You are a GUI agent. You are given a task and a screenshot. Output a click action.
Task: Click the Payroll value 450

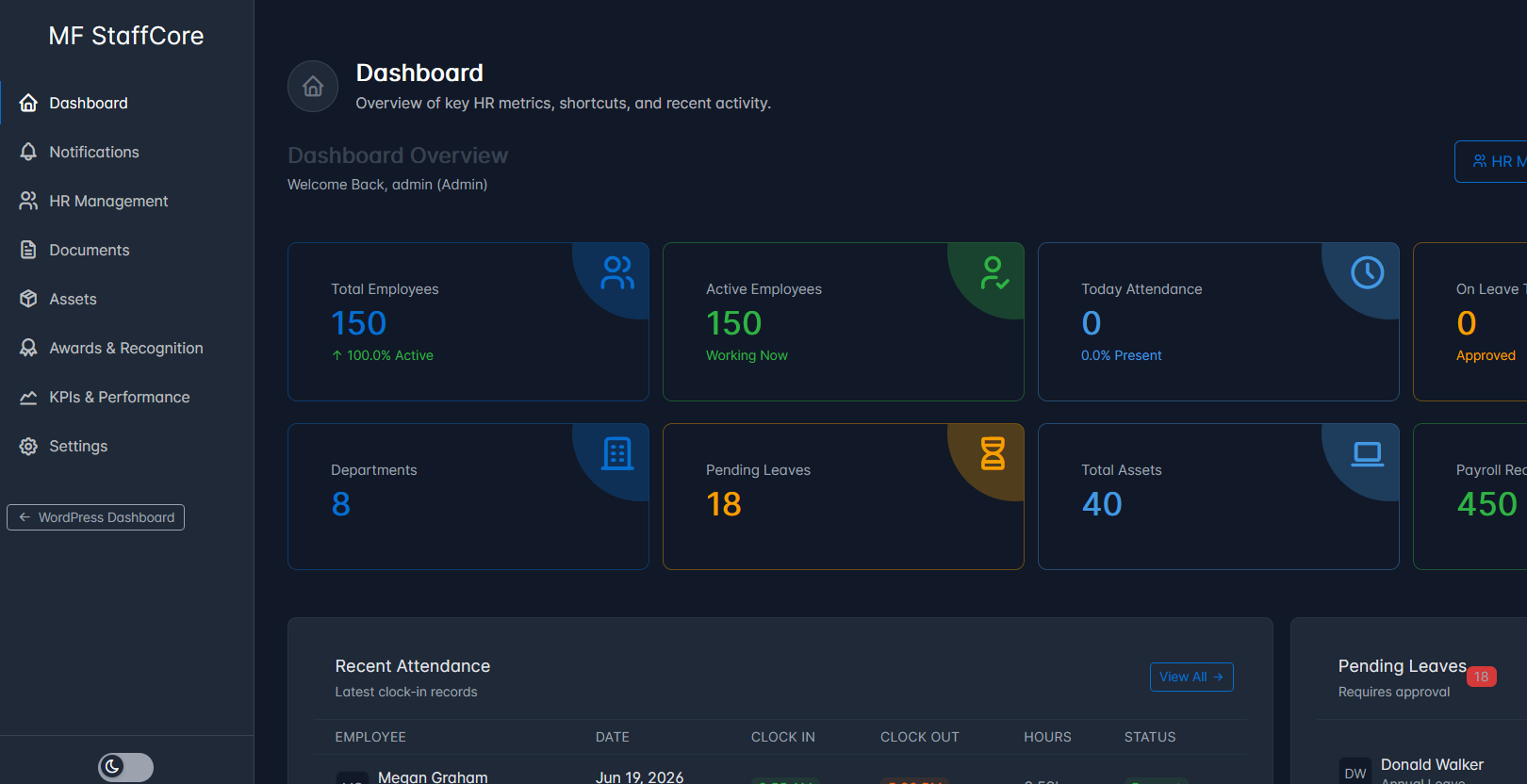point(1487,504)
